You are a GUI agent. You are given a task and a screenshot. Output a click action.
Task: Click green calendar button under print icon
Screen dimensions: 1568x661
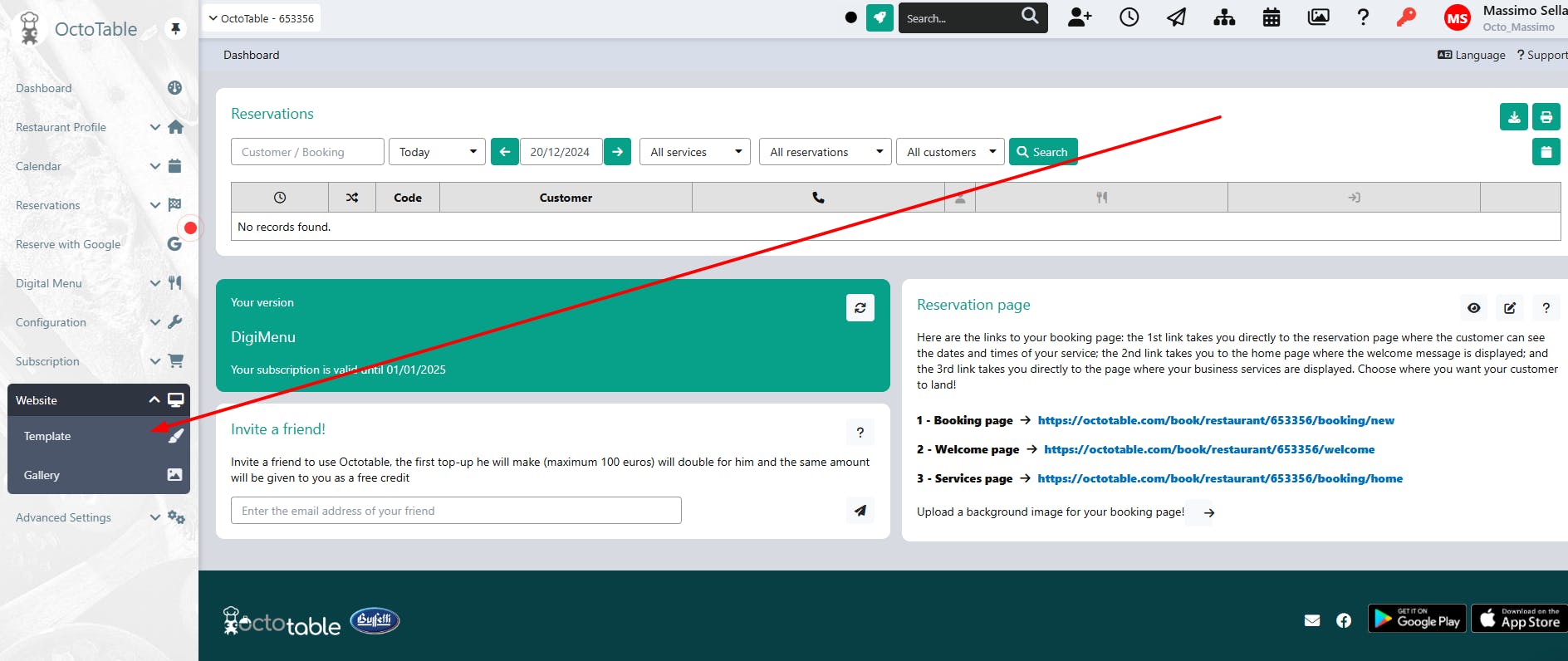pos(1546,152)
